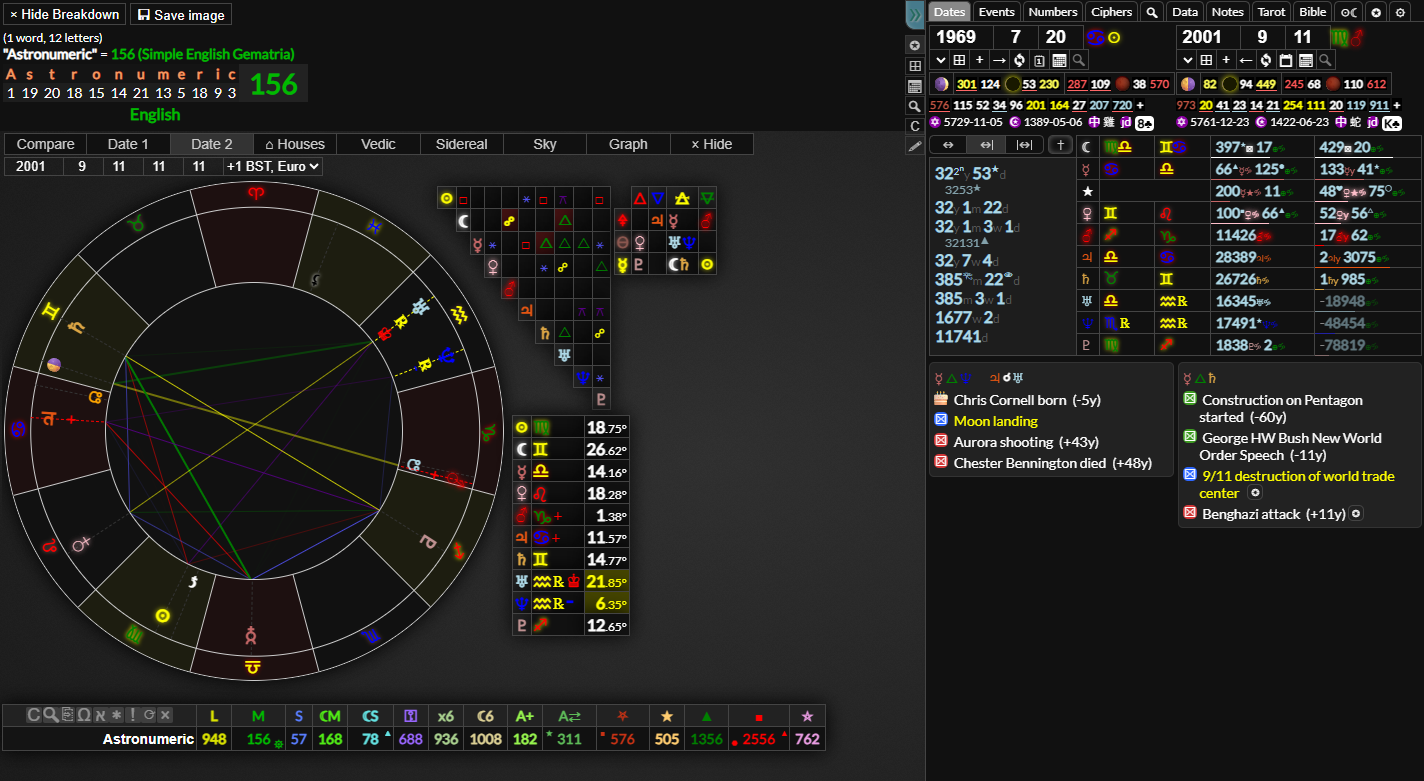Click the year 2001 field in chart

pos(30,166)
